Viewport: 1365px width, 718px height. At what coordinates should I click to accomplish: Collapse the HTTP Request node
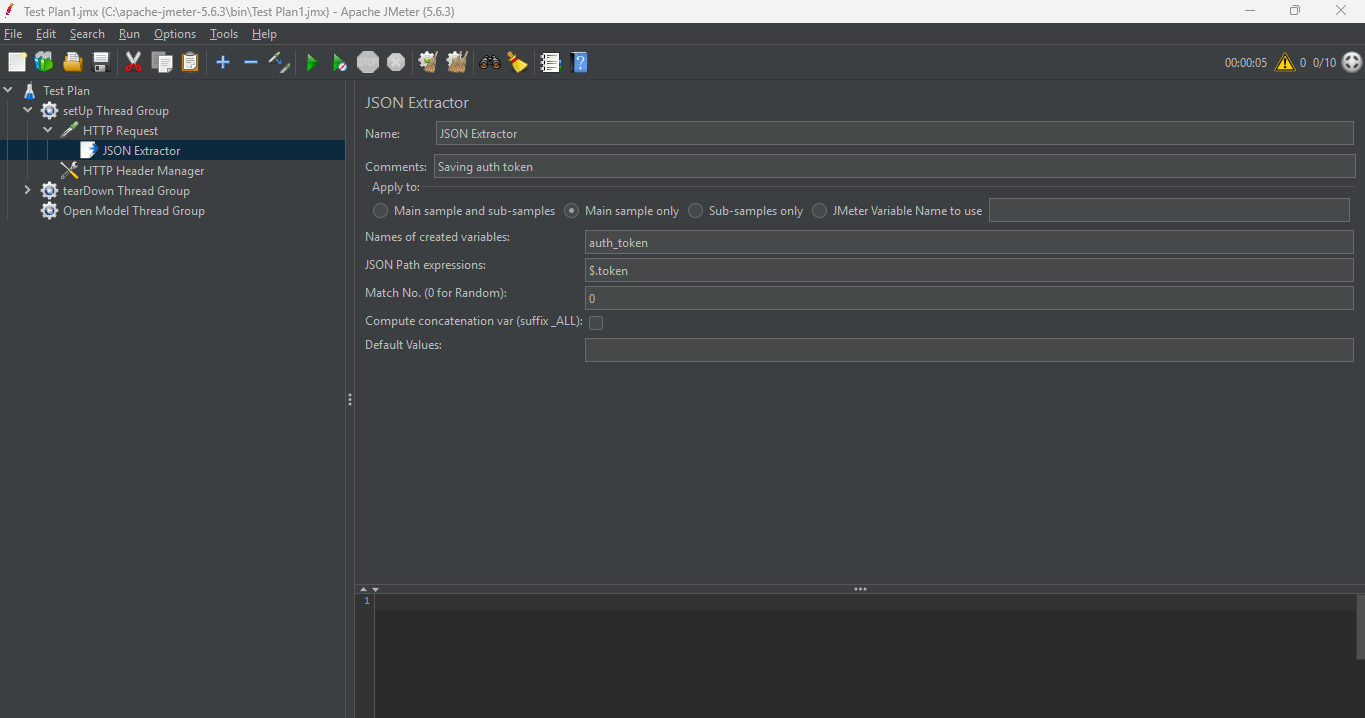tap(48, 130)
